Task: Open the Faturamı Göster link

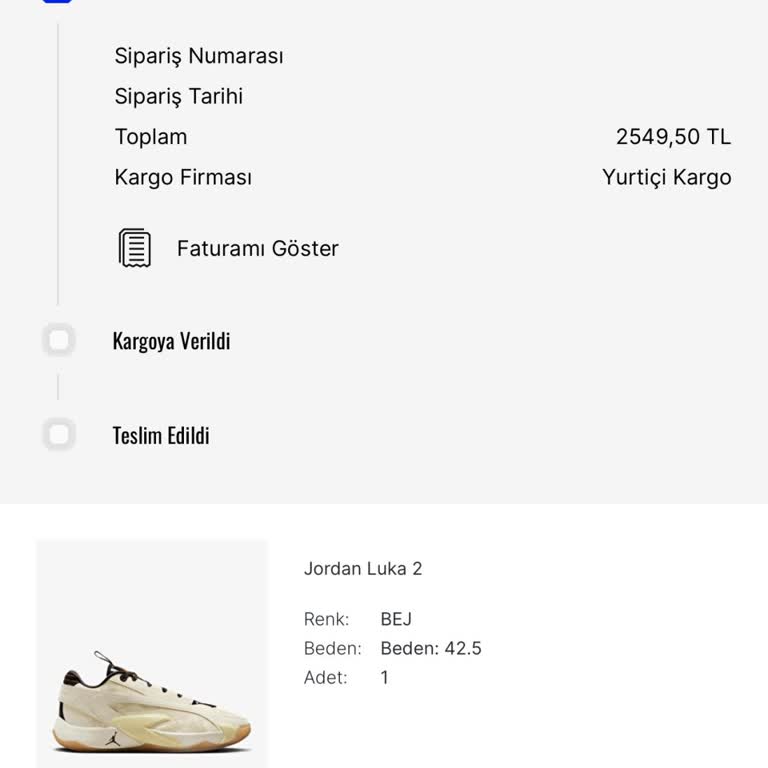Action: (257, 249)
